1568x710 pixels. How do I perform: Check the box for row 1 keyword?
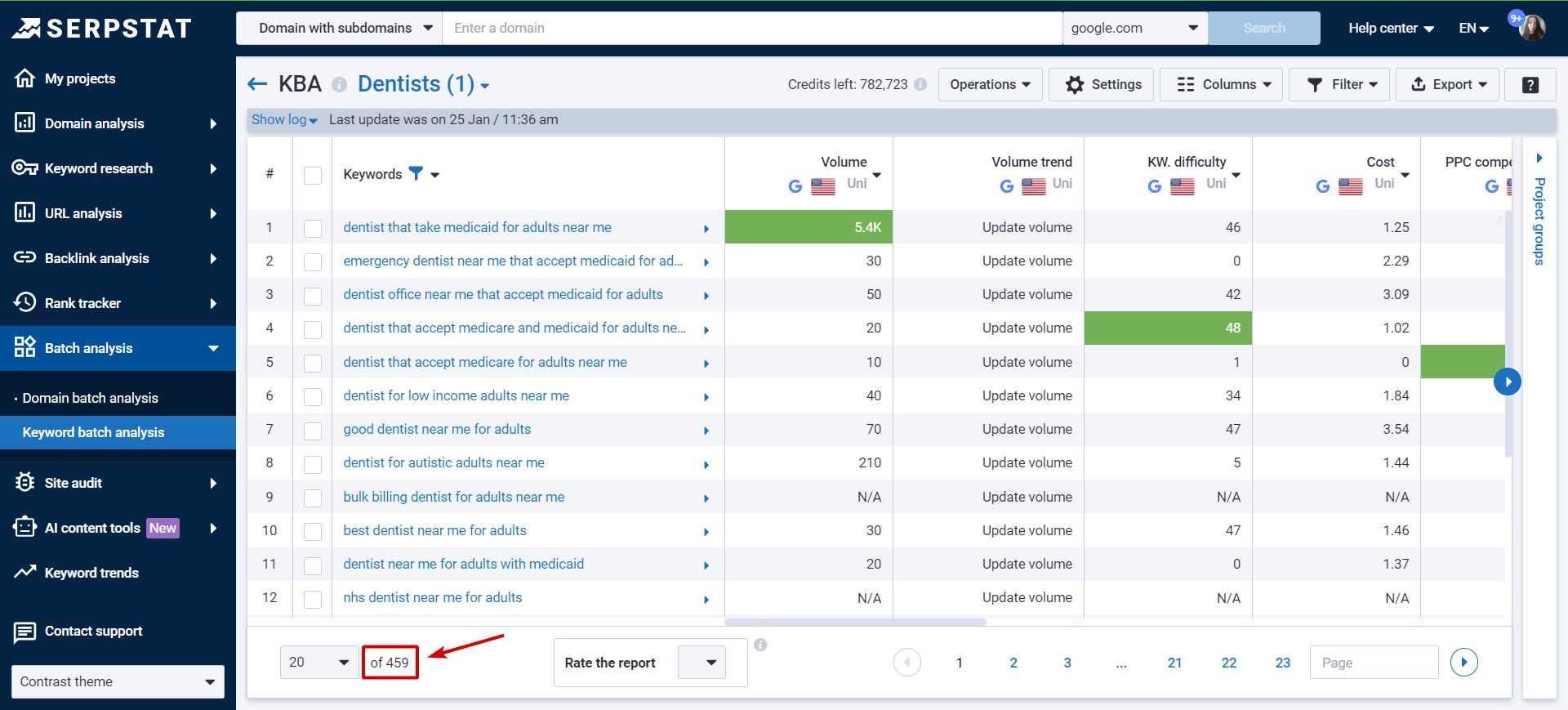(x=313, y=228)
